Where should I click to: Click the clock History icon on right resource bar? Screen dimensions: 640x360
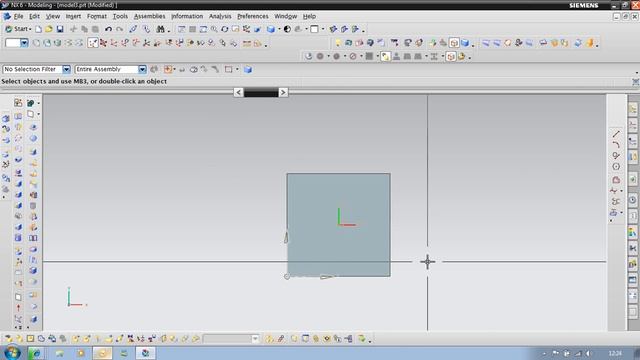pos(632,200)
